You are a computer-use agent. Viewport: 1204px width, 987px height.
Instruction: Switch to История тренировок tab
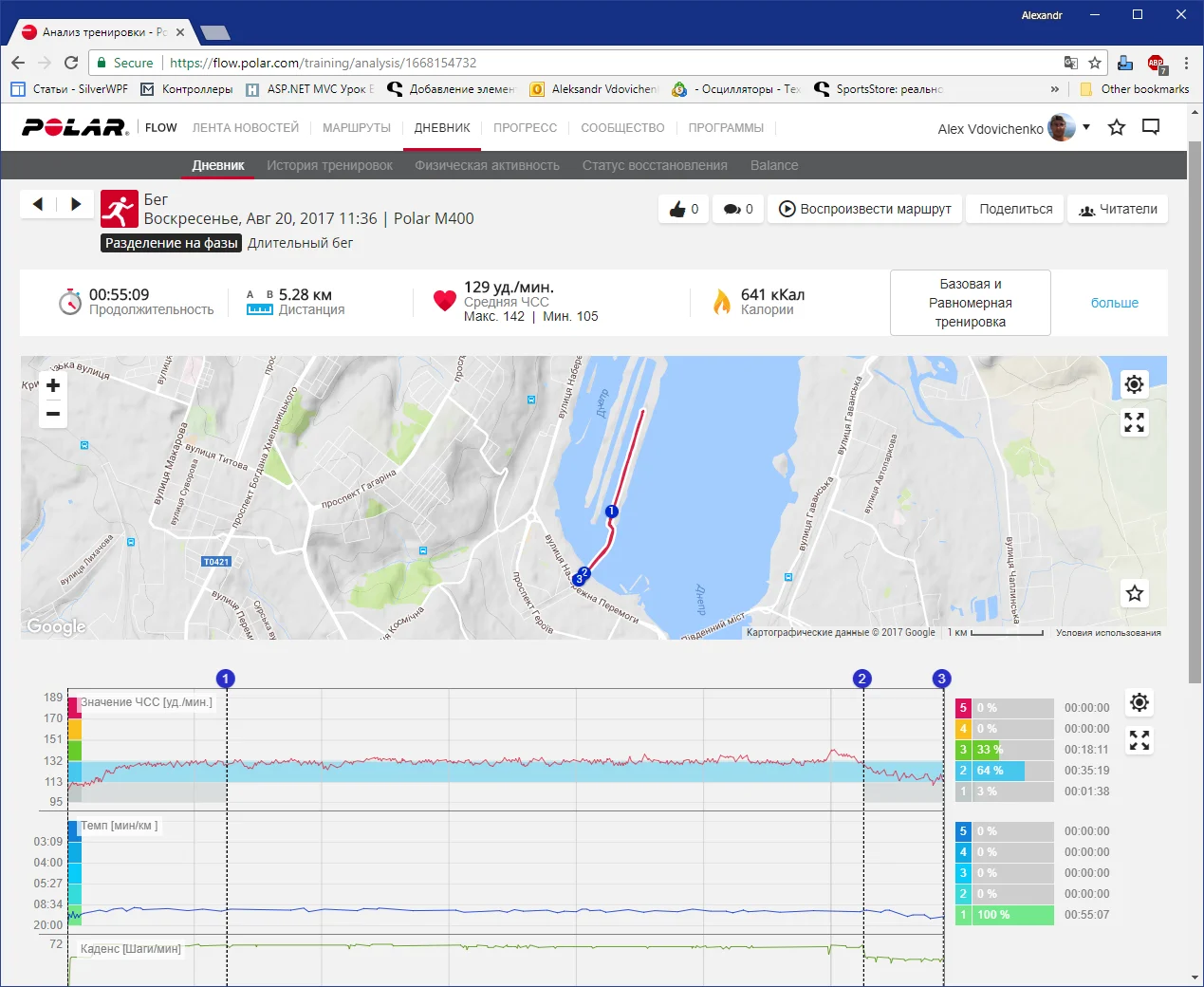(x=329, y=165)
